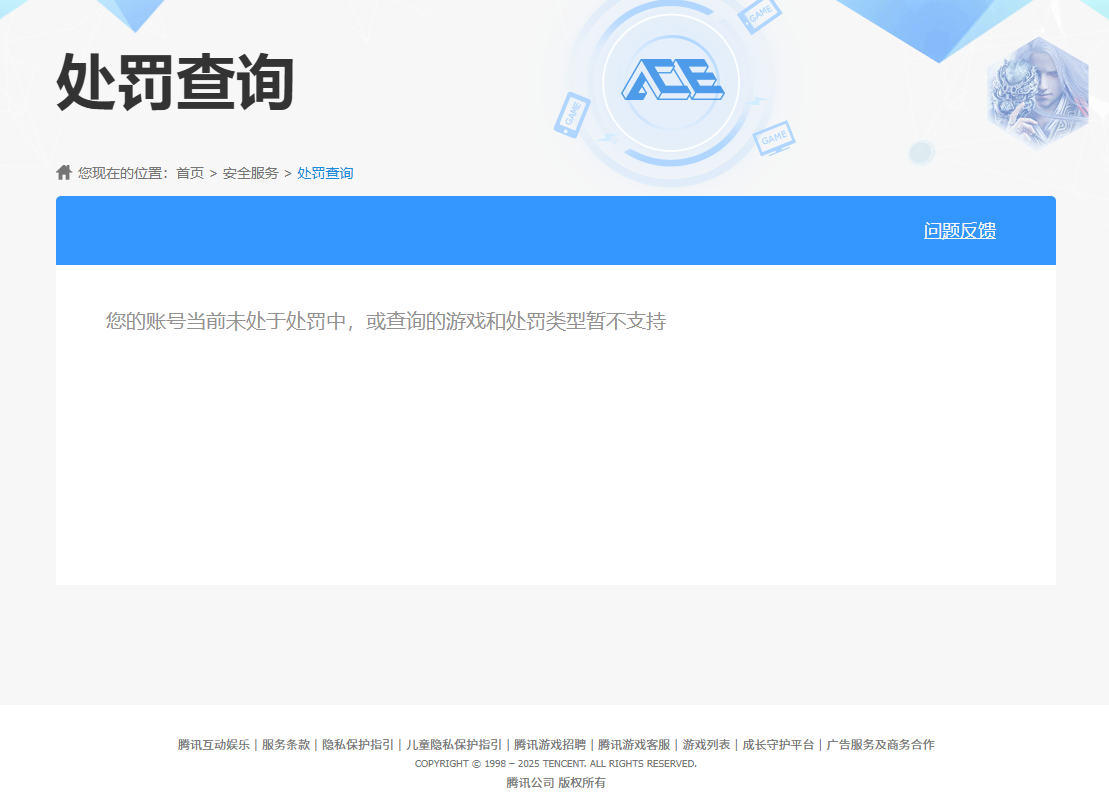This screenshot has height=812, width=1109.
Task: Select 处罚查询 in the breadcrumb trail
Action: (323, 172)
